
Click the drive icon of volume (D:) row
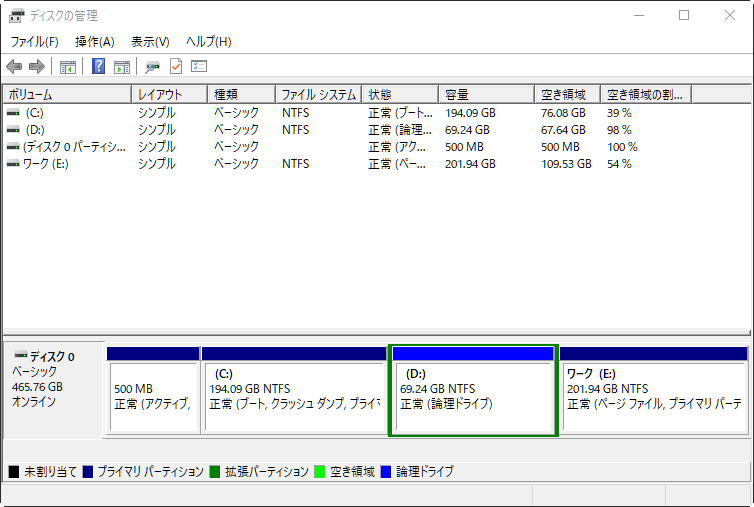click(13, 130)
